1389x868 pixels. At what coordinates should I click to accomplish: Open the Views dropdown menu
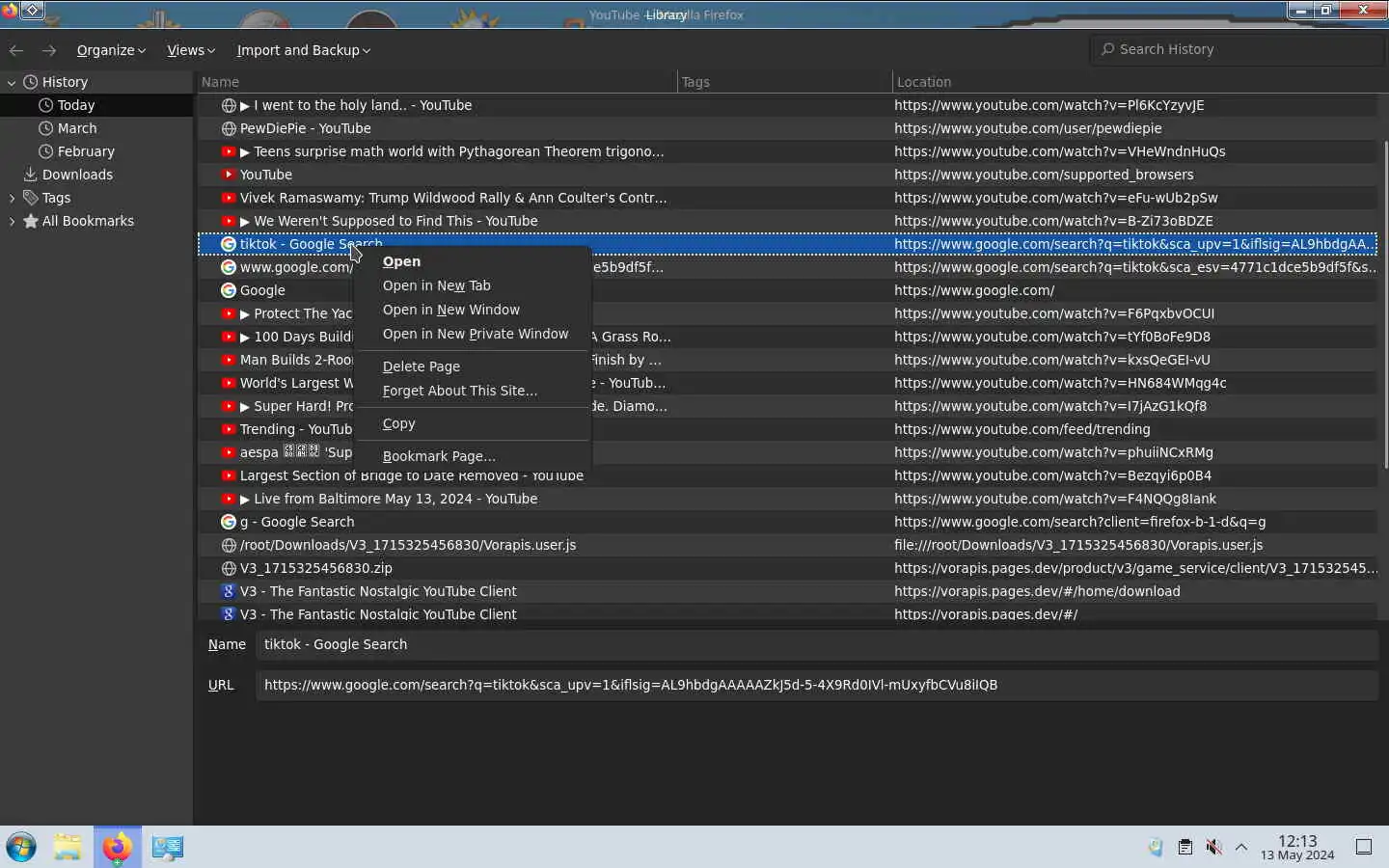click(190, 50)
